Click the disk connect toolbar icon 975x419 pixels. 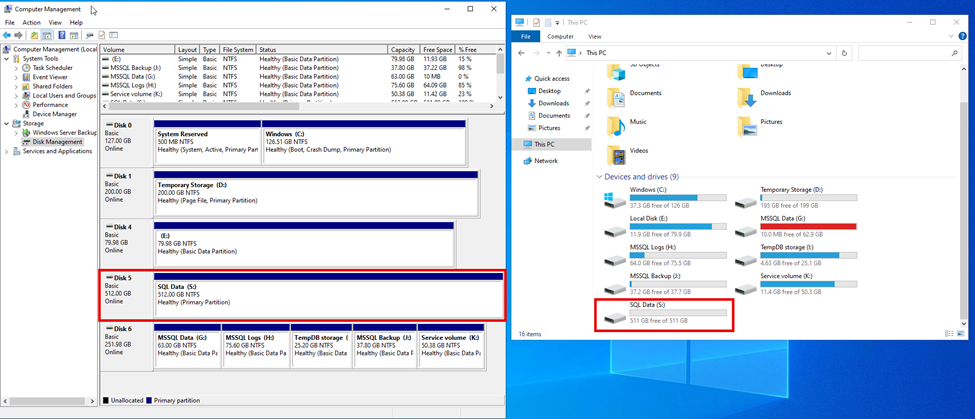pyautogui.click(x=90, y=35)
